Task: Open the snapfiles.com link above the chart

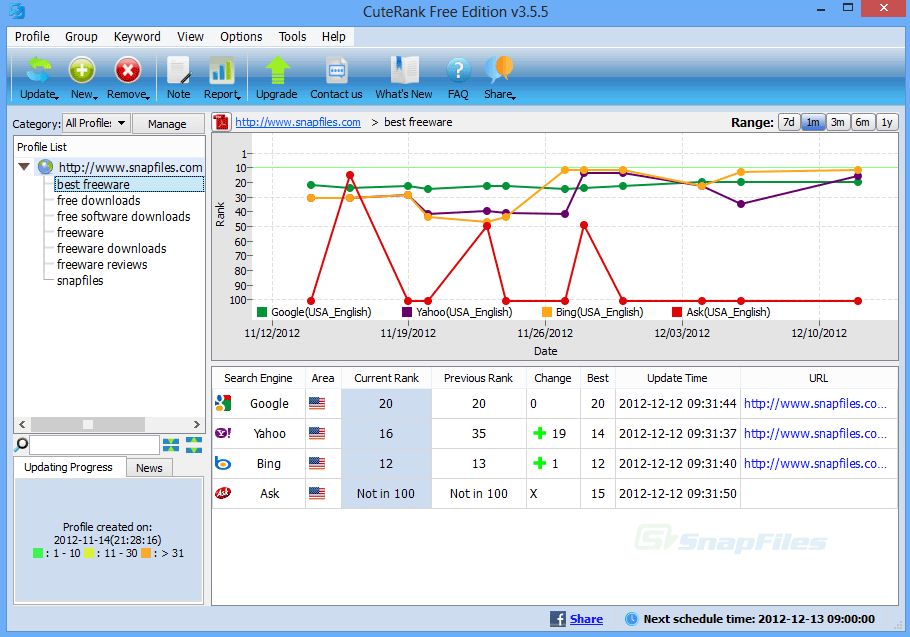Action: click(x=298, y=122)
